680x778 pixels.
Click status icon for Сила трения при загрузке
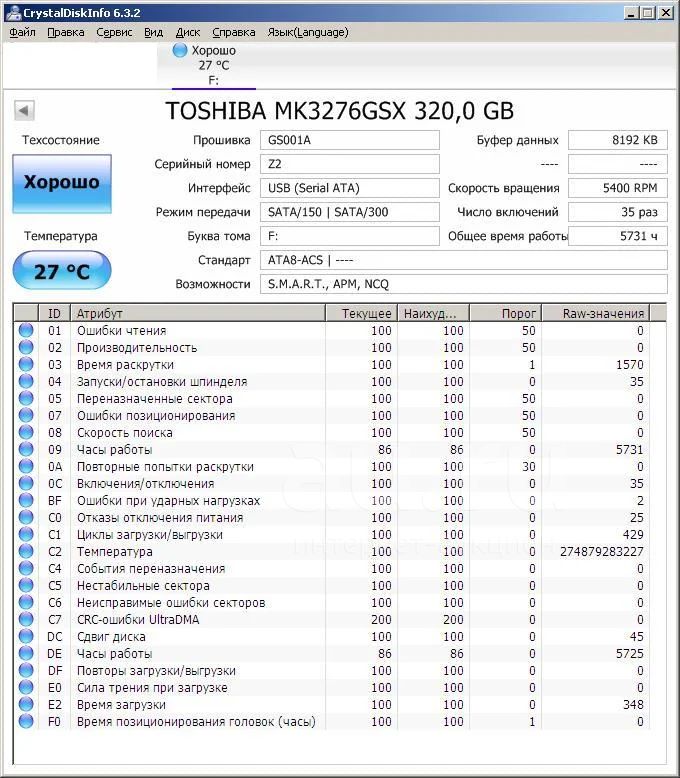coord(26,687)
